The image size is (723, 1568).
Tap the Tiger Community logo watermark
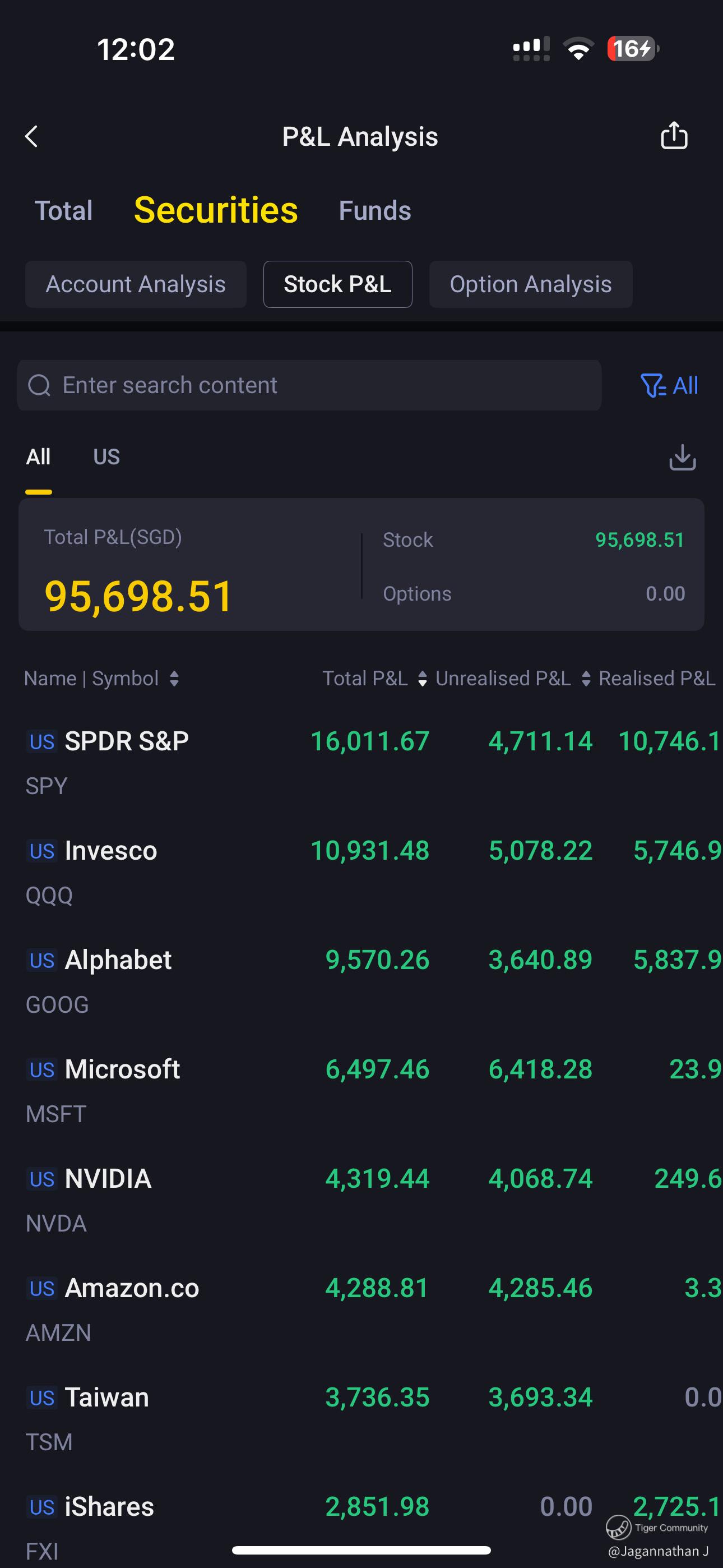(x=618, y=1527)
